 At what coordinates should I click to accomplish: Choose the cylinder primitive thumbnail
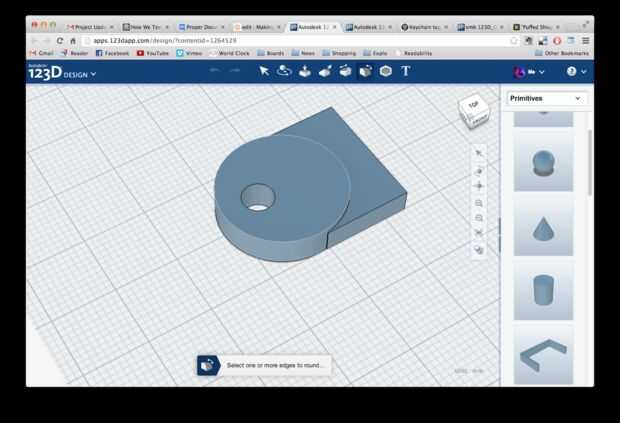click(543, 291)
